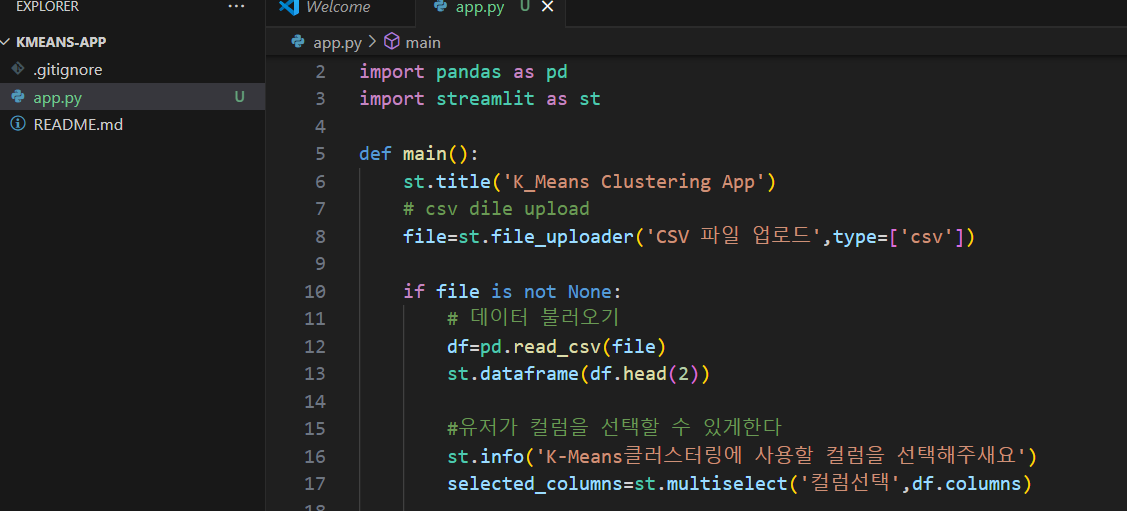This screenshot has height=511, width=1127.
Task: Click the '#유저가 컬럼을 선택할 수 있게한다' comment
Action: (x=614, y=428)
